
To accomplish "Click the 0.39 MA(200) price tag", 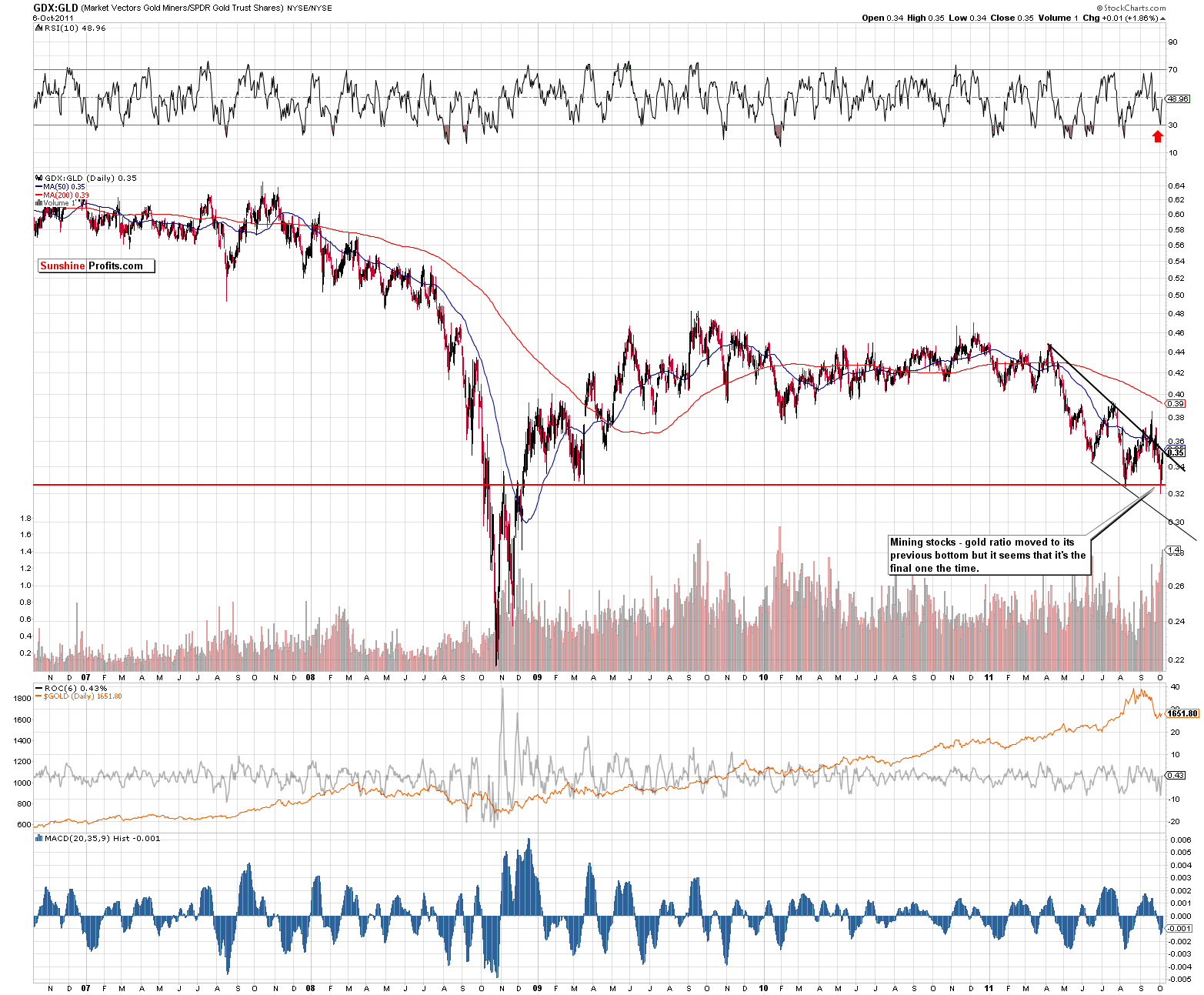I will coord(1176,403).
